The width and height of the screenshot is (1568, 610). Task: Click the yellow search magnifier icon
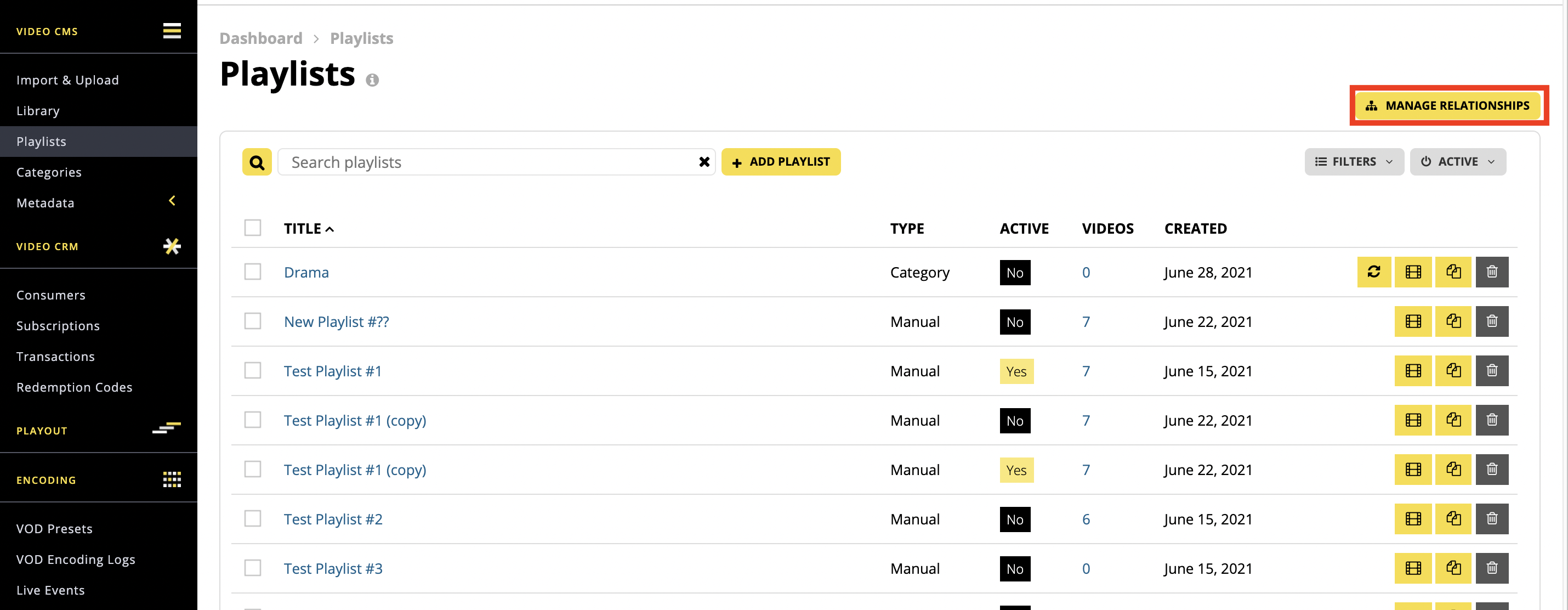(257, 162)
